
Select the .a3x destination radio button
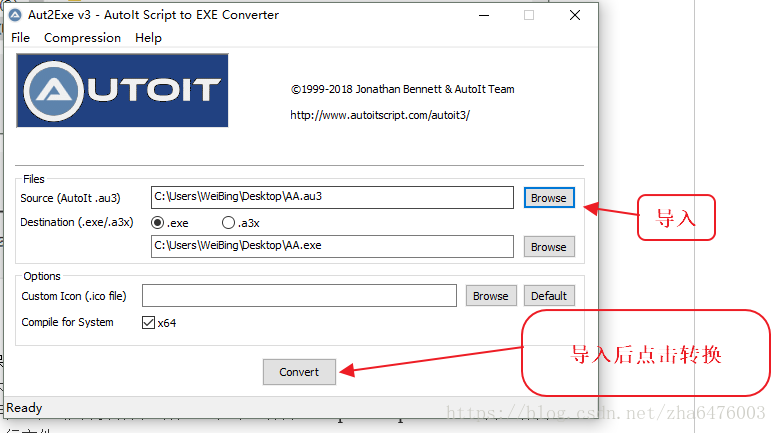click(241, 223)
